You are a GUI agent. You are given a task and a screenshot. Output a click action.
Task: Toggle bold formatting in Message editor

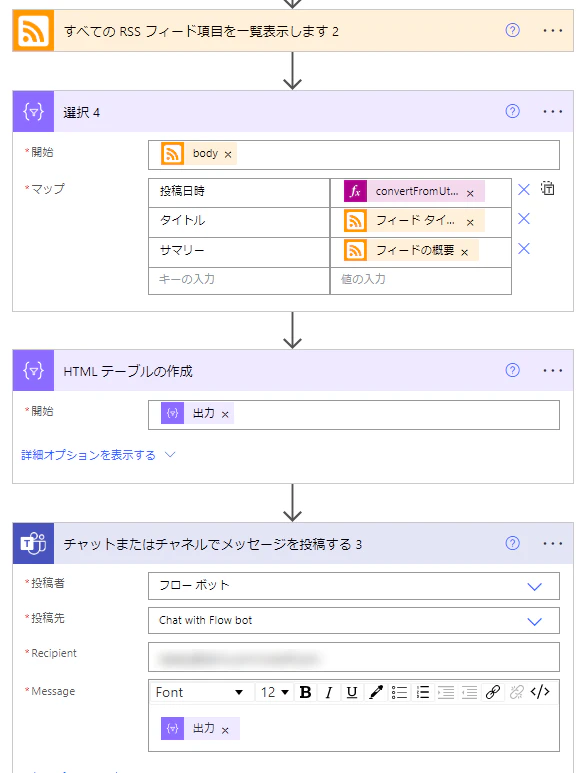(x=305, y=692)
